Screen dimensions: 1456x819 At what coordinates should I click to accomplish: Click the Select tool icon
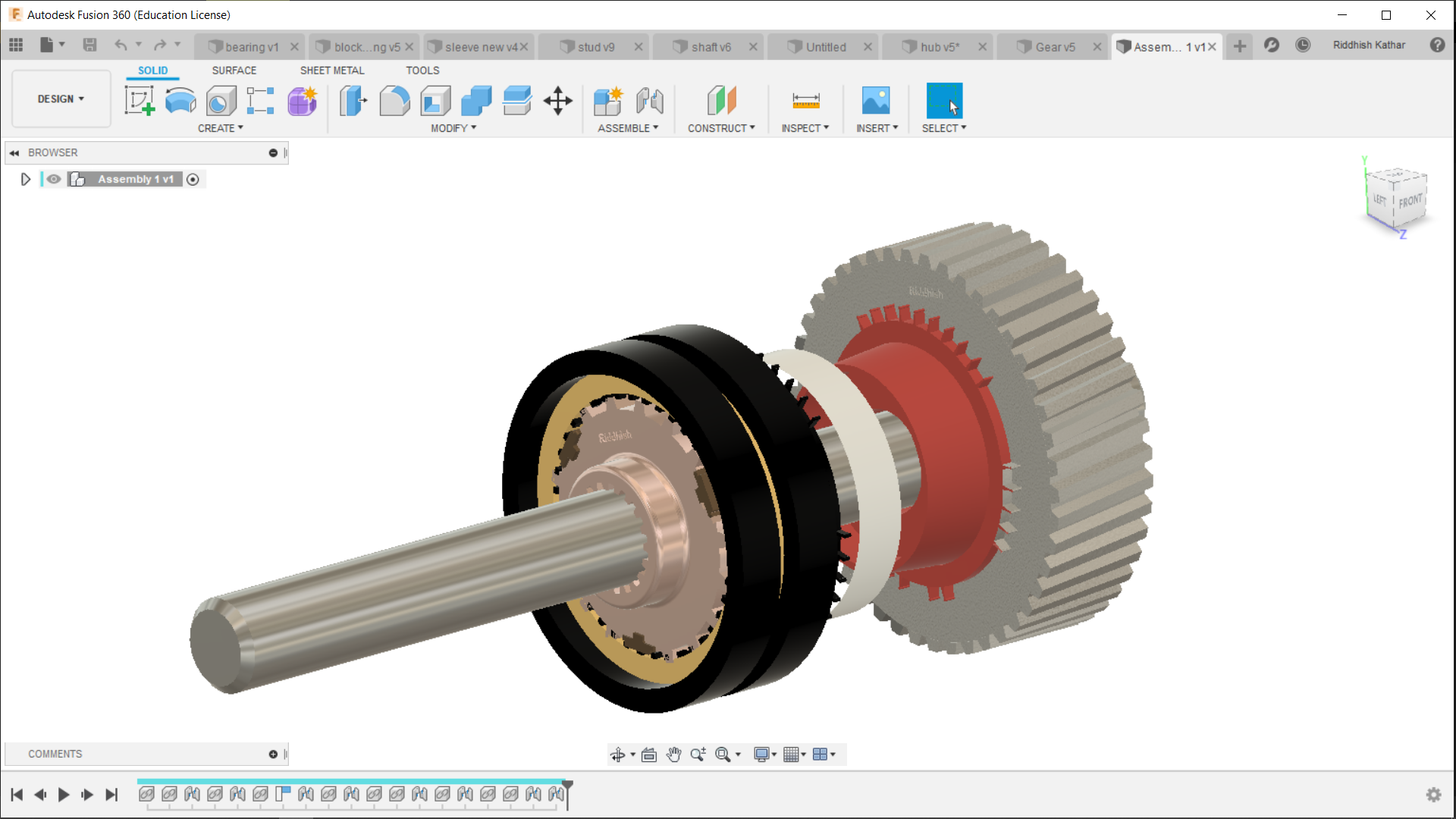944,100
